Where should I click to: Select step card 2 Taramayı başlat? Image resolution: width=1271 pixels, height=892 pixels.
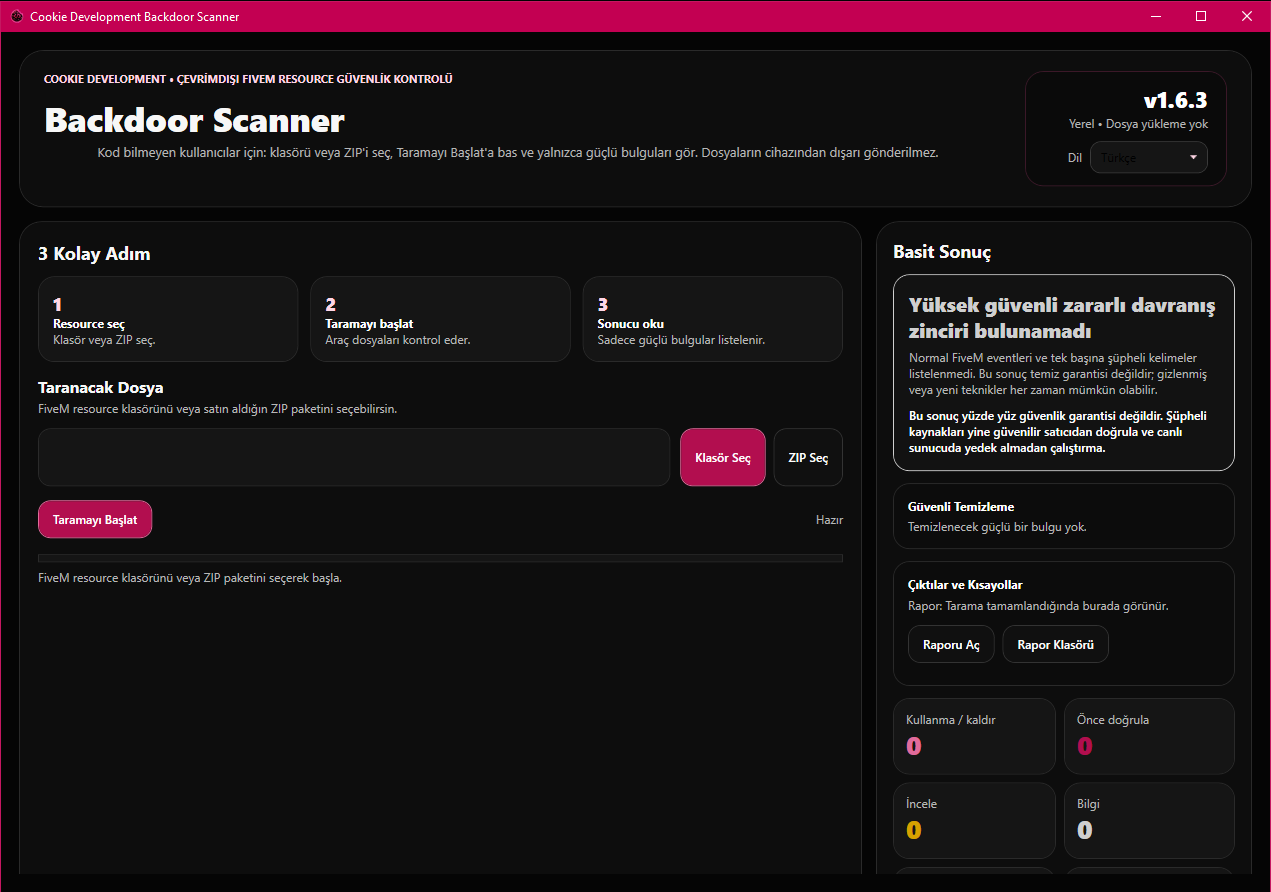click(x=440, y=319)
